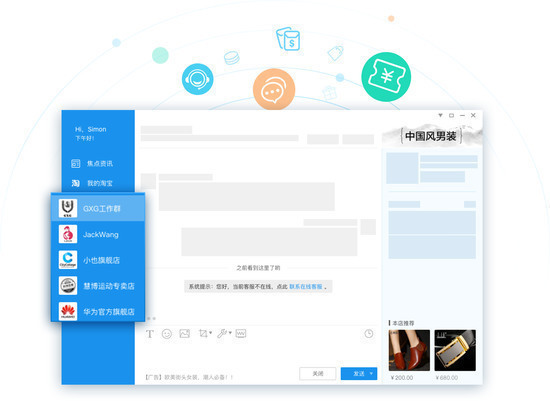This screenshot has height=401, width=550.
Task: Click the green coupon ticket icon
Action: [386, 77]
